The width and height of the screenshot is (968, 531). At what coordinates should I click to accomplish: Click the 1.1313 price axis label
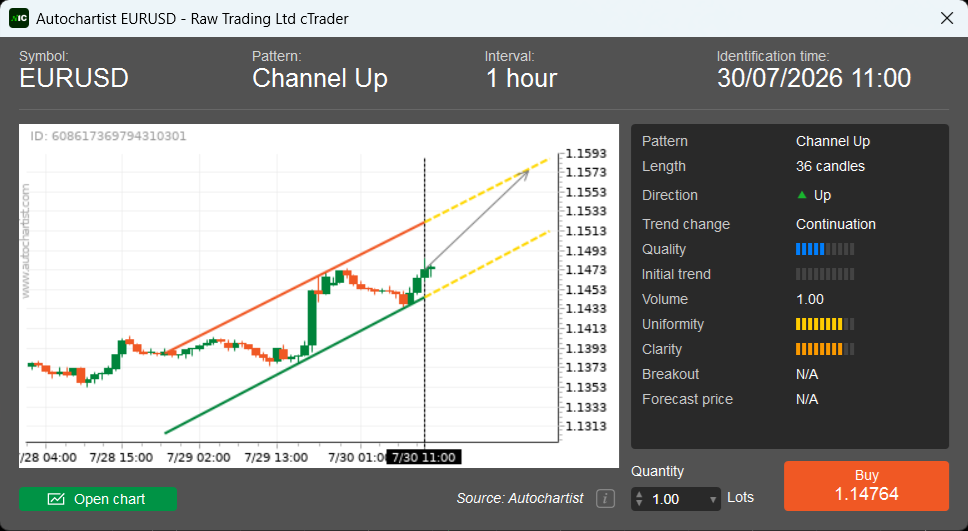(x=586, y=426)
